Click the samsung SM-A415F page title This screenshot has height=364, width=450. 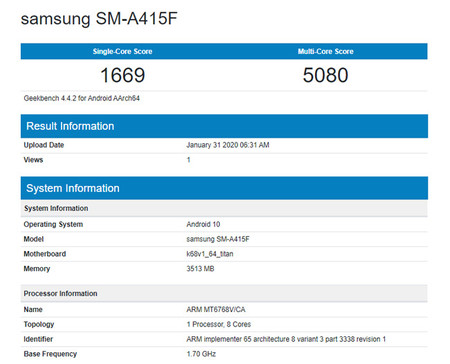(x=99, y=19)
